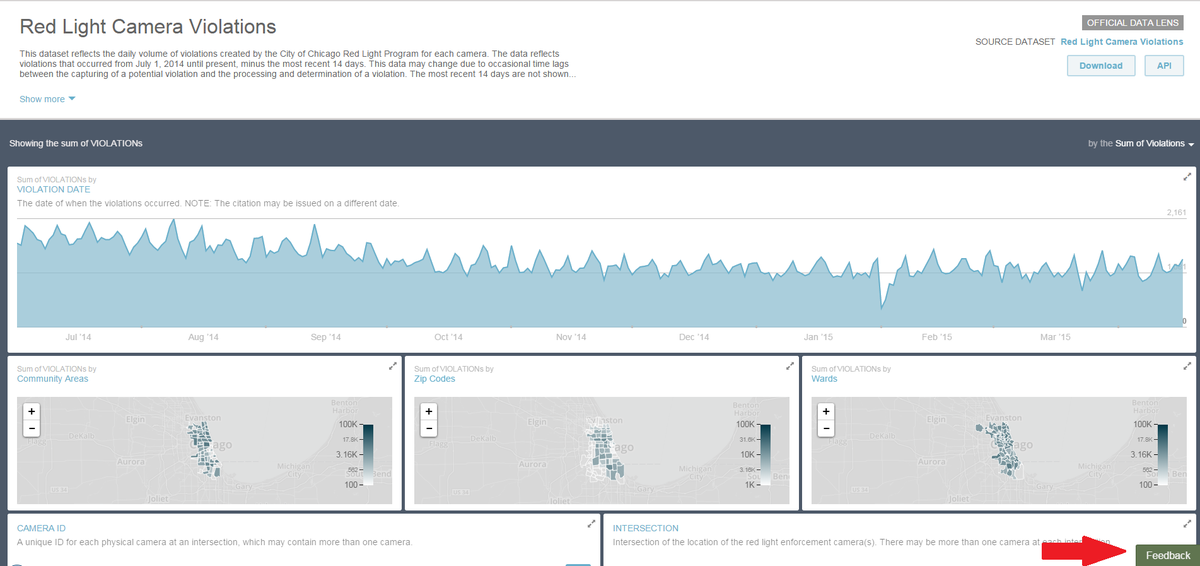Viewport: 1200px width, 566px height.
Task: Open the Feedback button
Action: tap(1167, 555)
